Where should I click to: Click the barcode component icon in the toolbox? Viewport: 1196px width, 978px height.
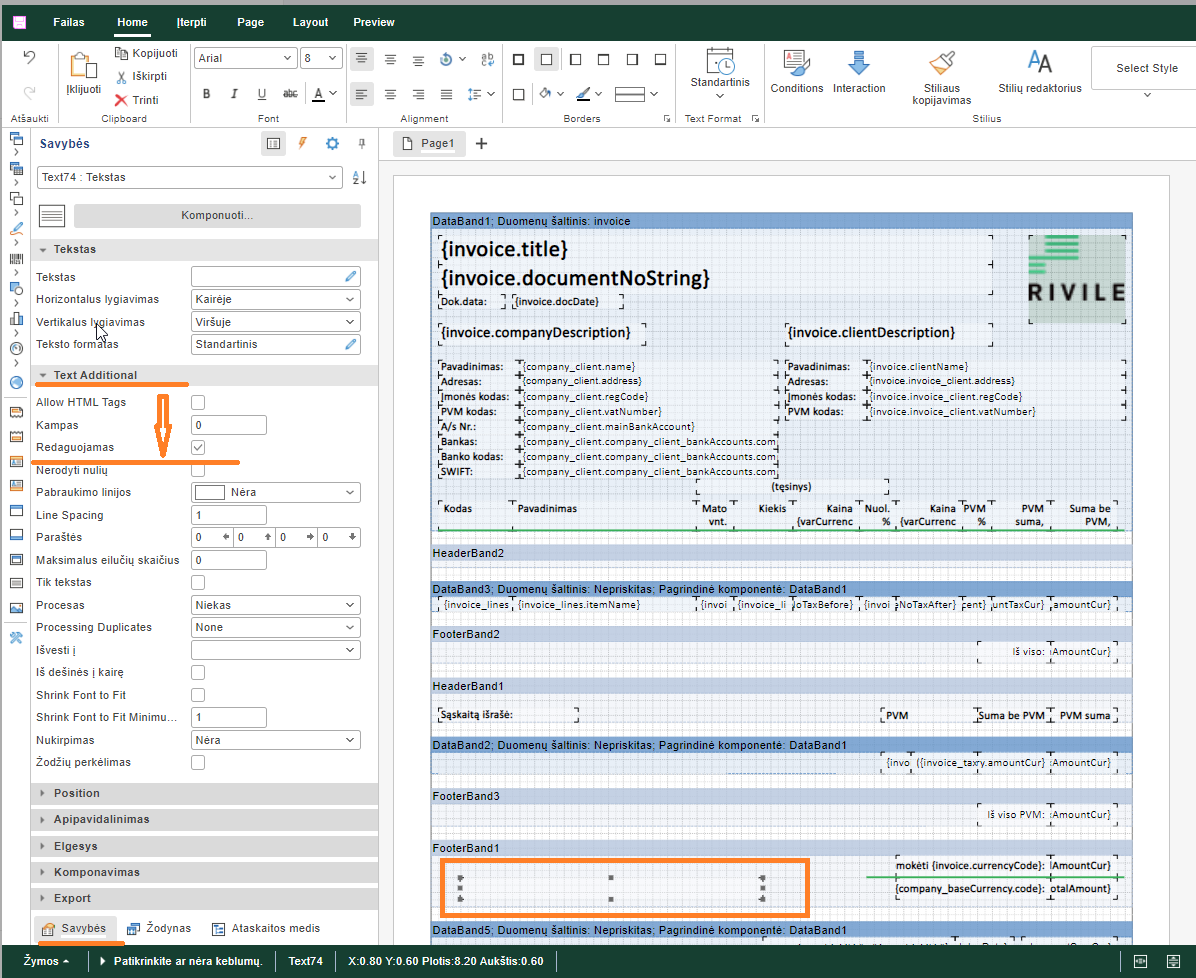[x=16, y=259]
